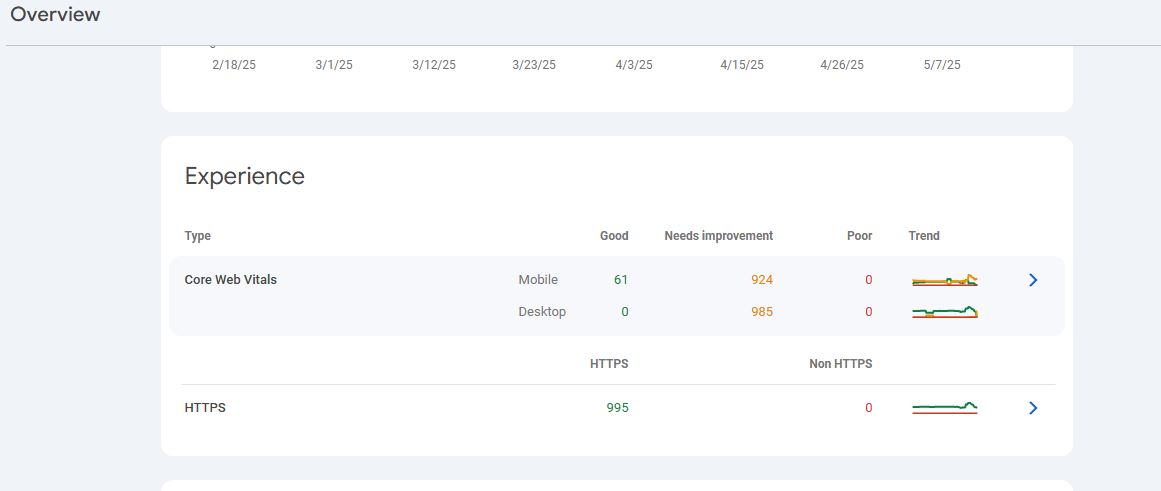Viewport: 1161px width, 491px height.
Task: Click the Experience section heading
Action: (245, 176)
